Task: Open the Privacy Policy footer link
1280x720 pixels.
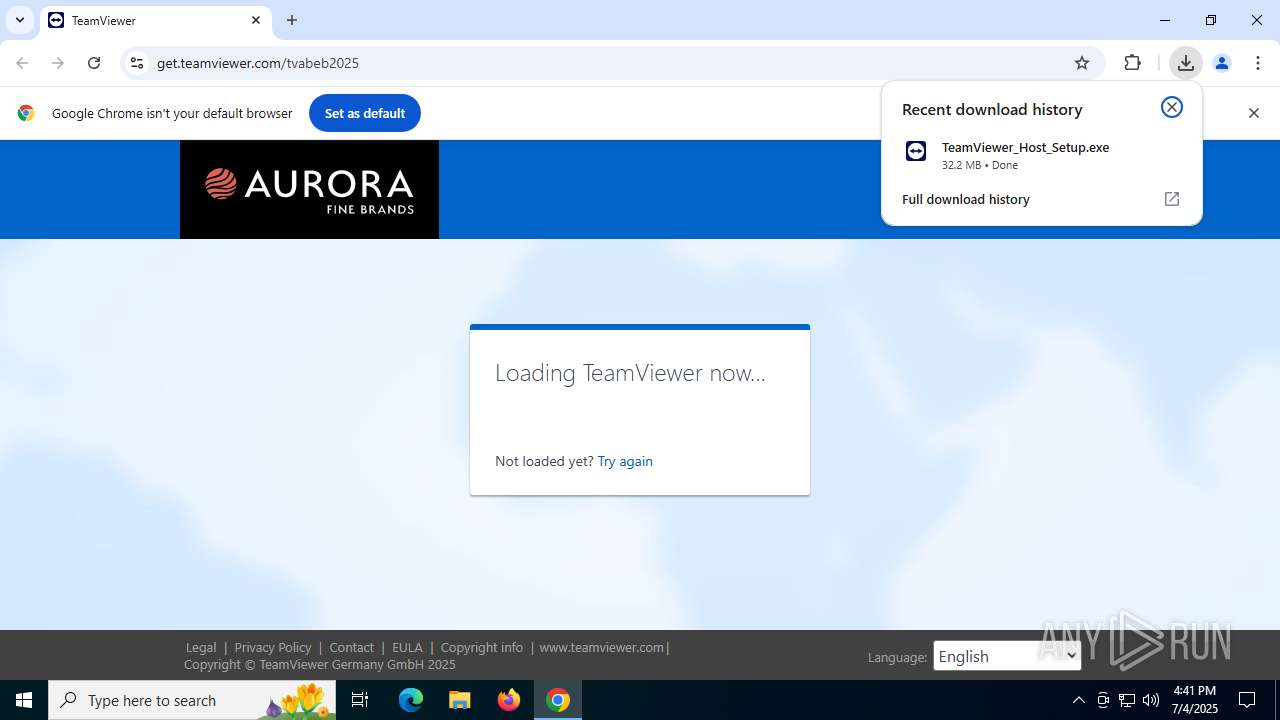Action: click(273, 647)
